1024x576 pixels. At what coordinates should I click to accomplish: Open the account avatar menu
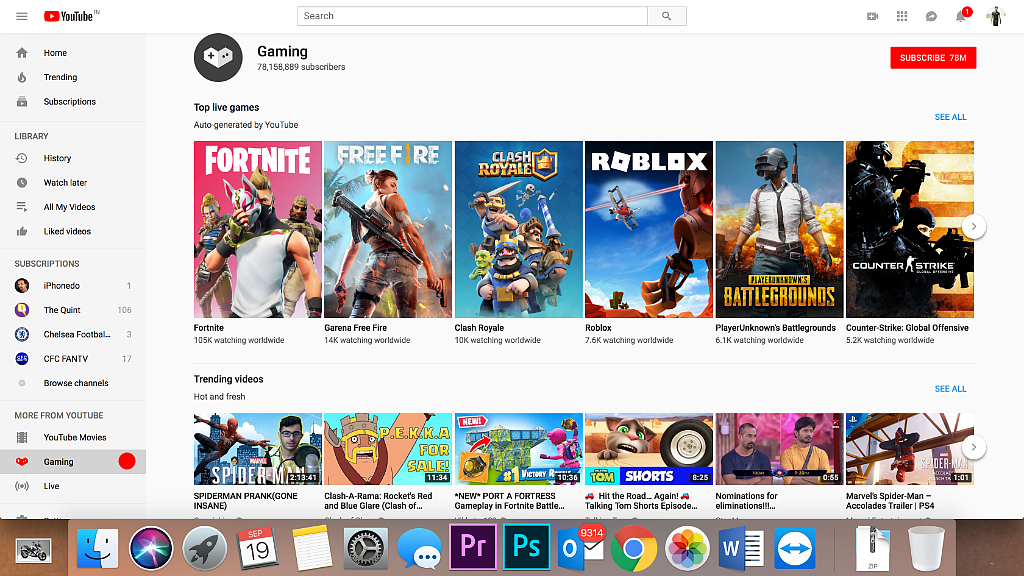point(995,16)
